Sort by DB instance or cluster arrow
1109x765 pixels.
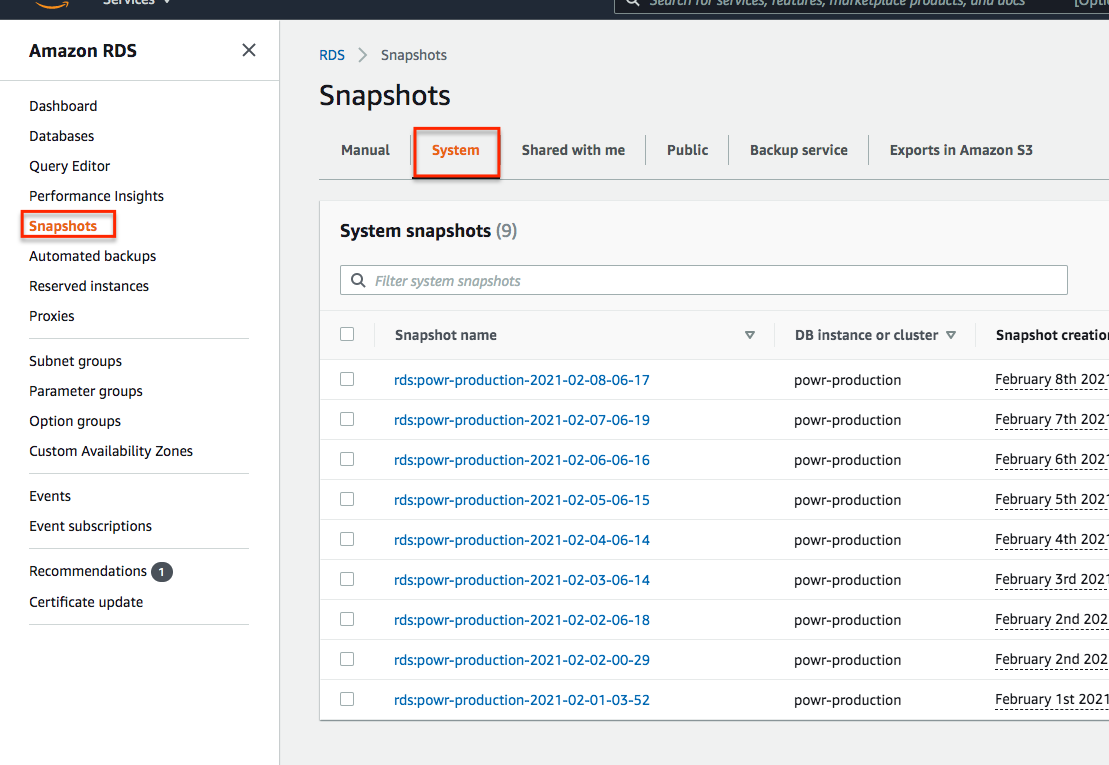[x=951, y=335]
